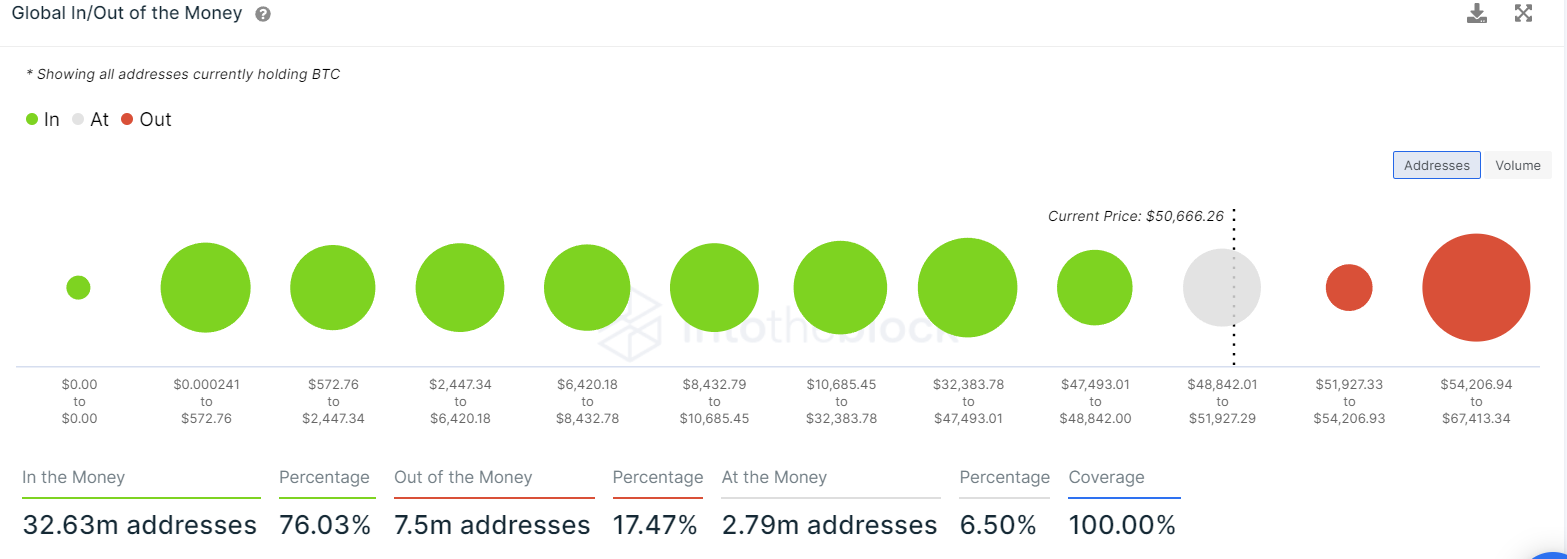
Task: Click the Global In/Out of the Money title
Action: click(127, 14)
